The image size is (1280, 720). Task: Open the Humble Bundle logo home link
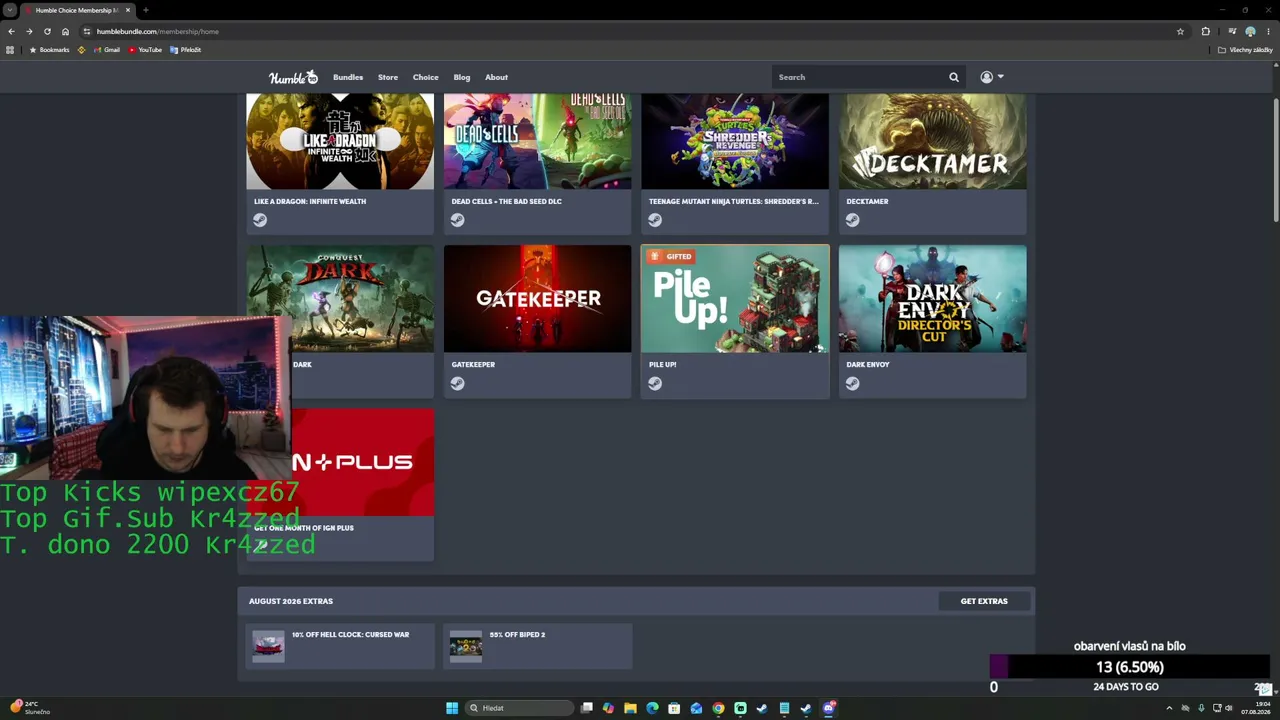[293, 77]
